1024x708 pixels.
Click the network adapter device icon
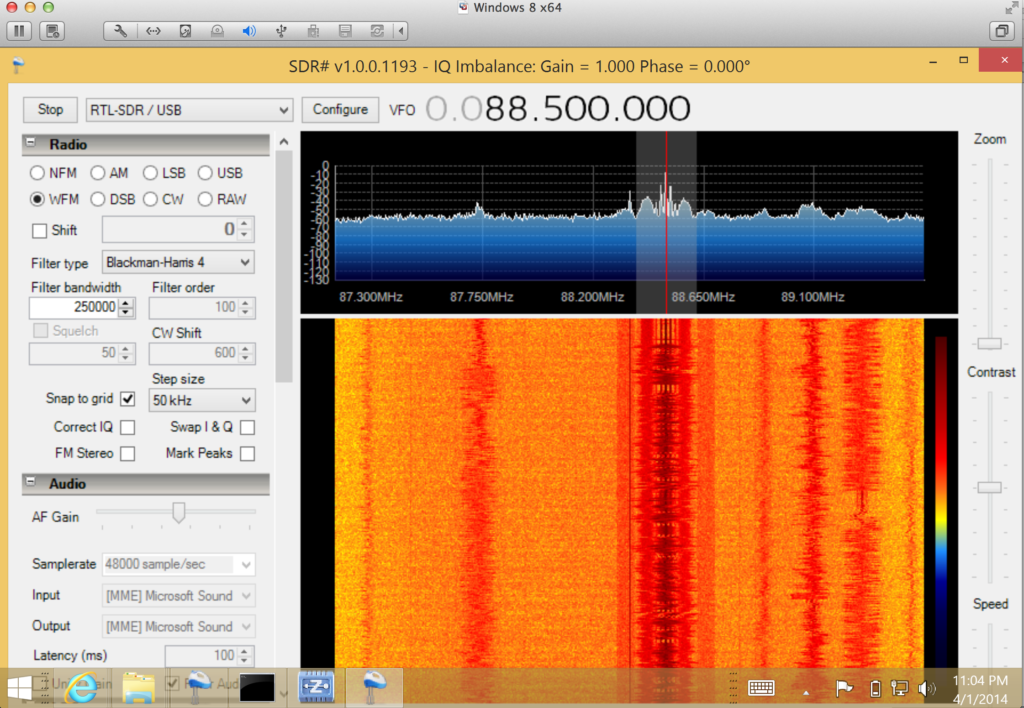[153, 31]
